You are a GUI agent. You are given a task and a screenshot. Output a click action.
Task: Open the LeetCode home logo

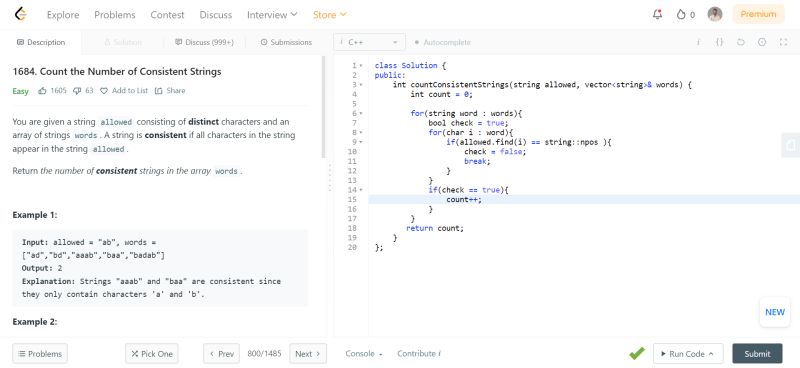(20, 14)
